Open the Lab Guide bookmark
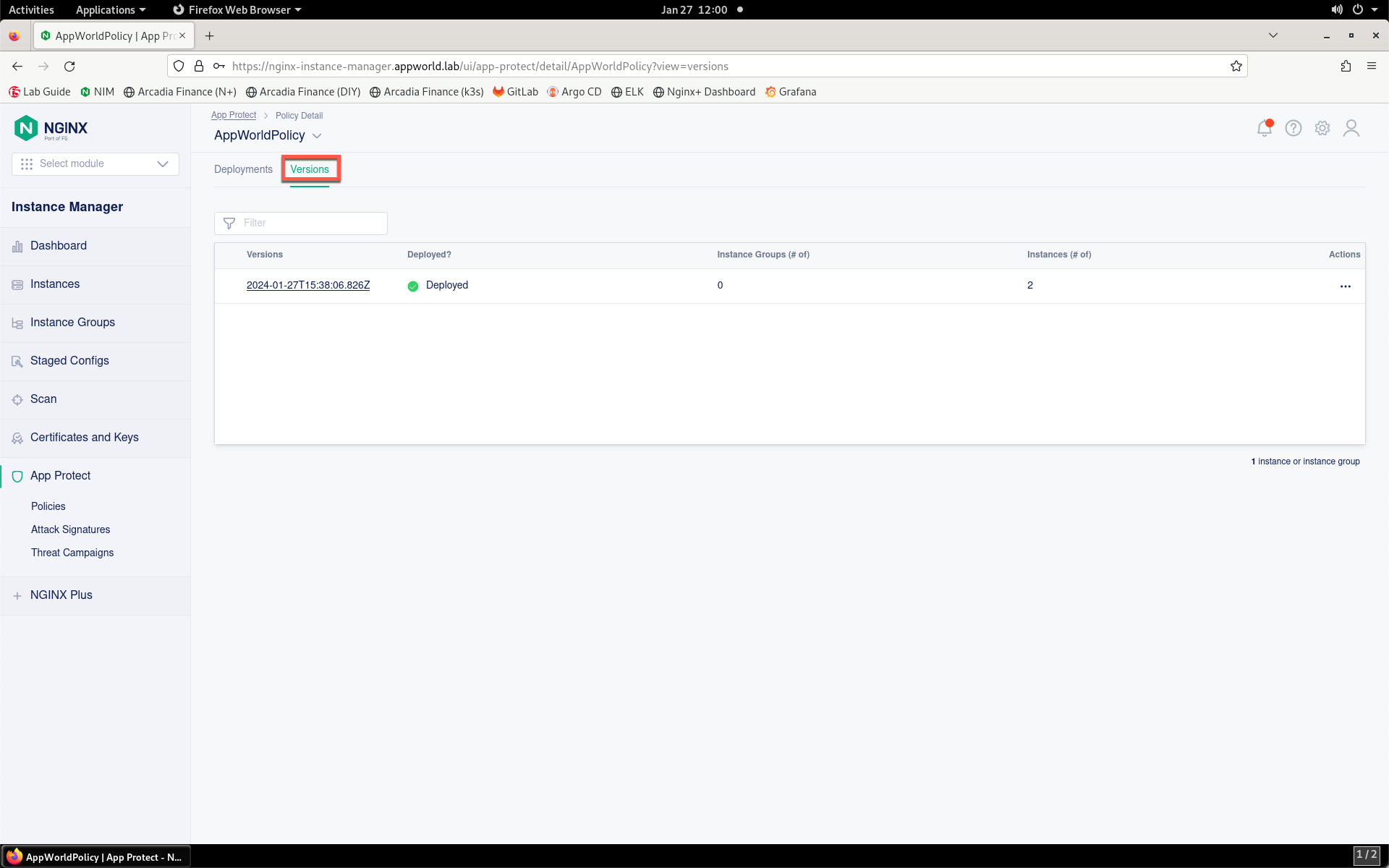 [40, 92]
